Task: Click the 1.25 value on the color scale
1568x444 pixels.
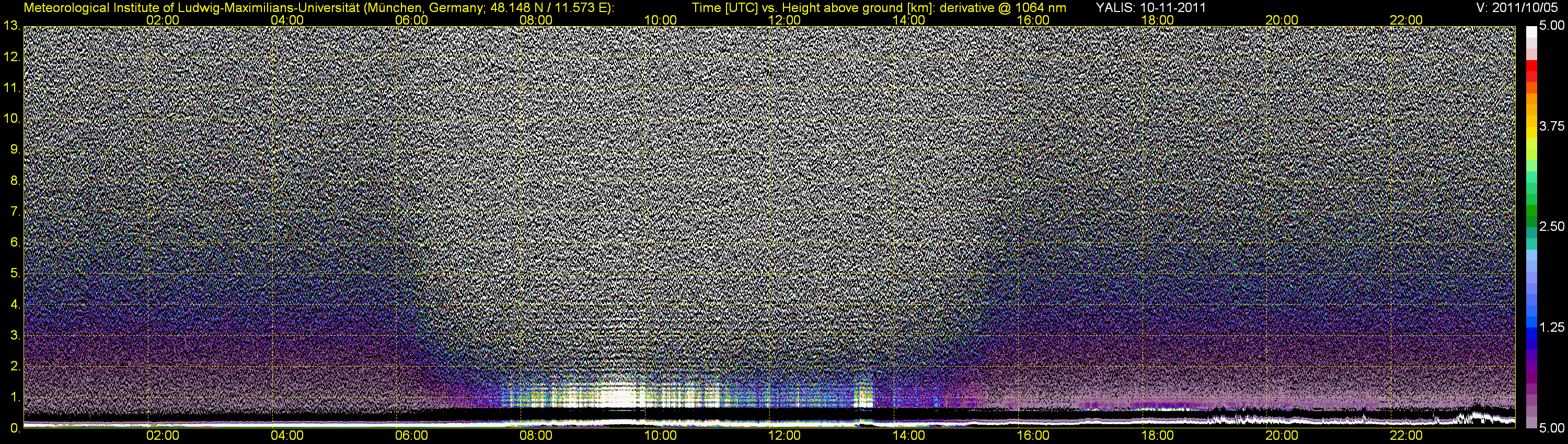Action: tap(1552, 328)
